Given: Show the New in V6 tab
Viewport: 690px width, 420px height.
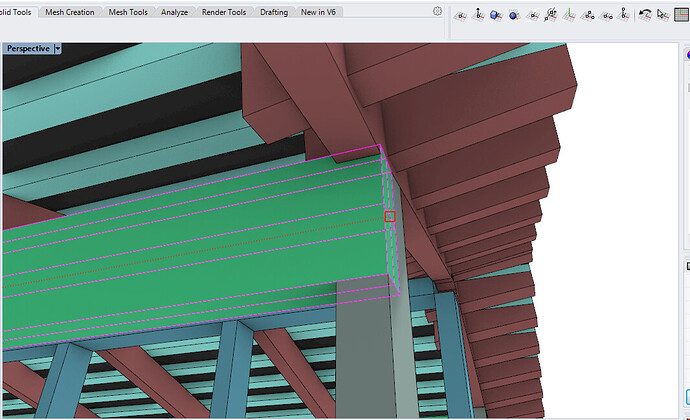Looking at the screenshot, I should tap(318, 12).
